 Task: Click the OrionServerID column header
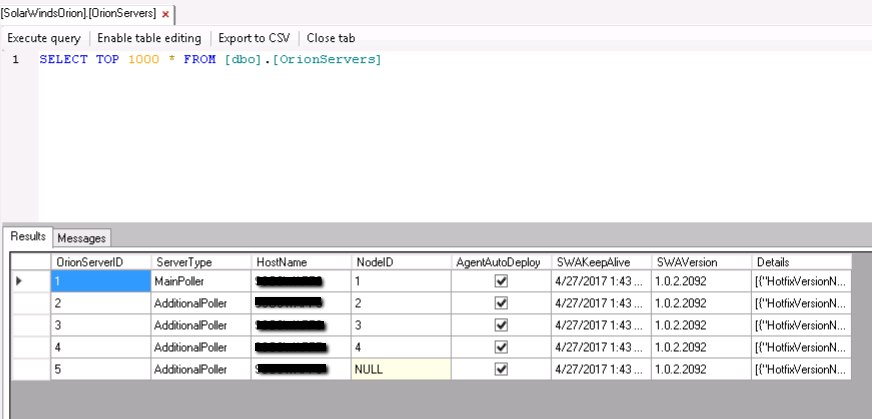click(x=100, y=262)
